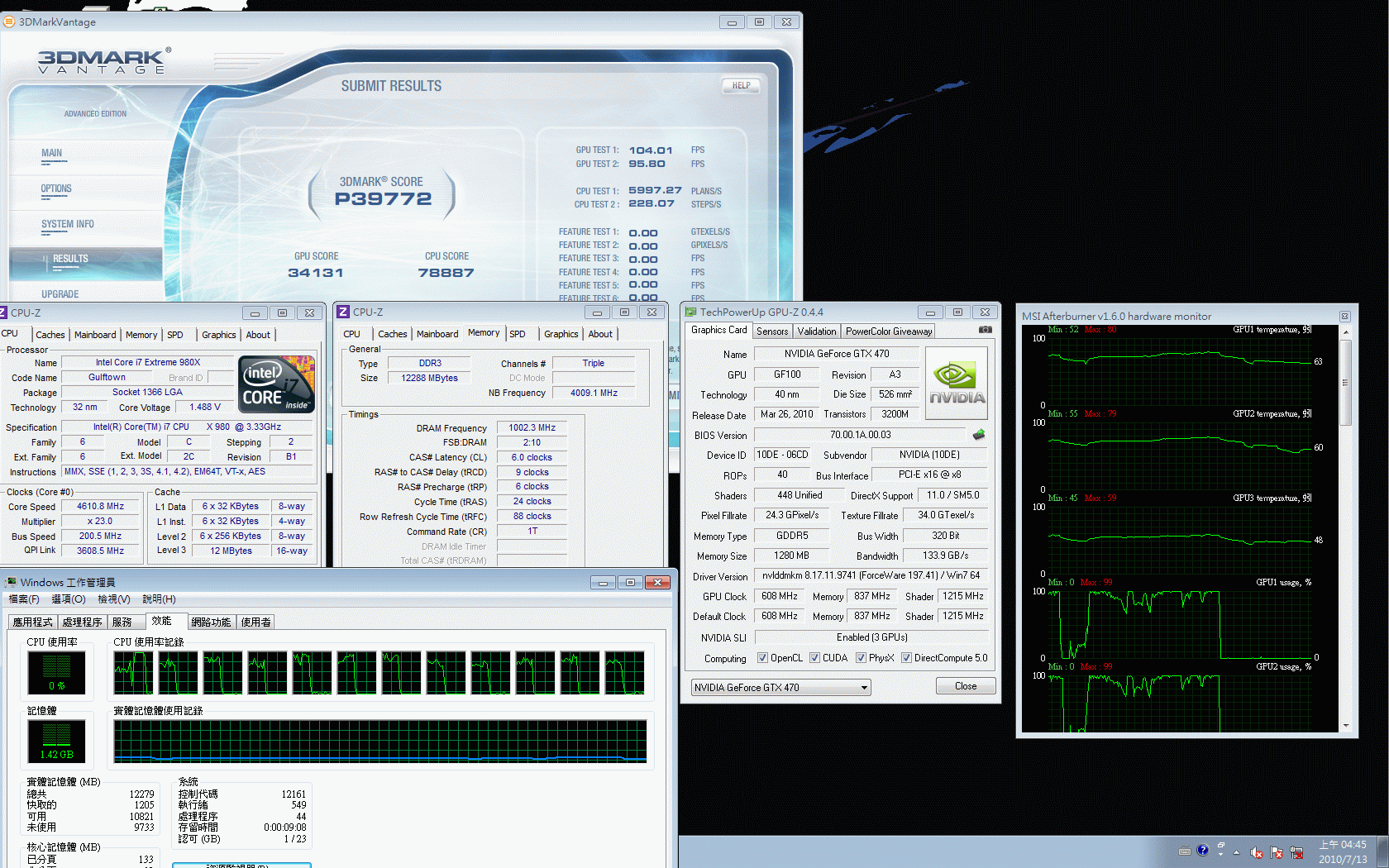Open Mainboard tab in left CPU-Z window
Viewport: 1389px width, 868px height.
[95, 335]
